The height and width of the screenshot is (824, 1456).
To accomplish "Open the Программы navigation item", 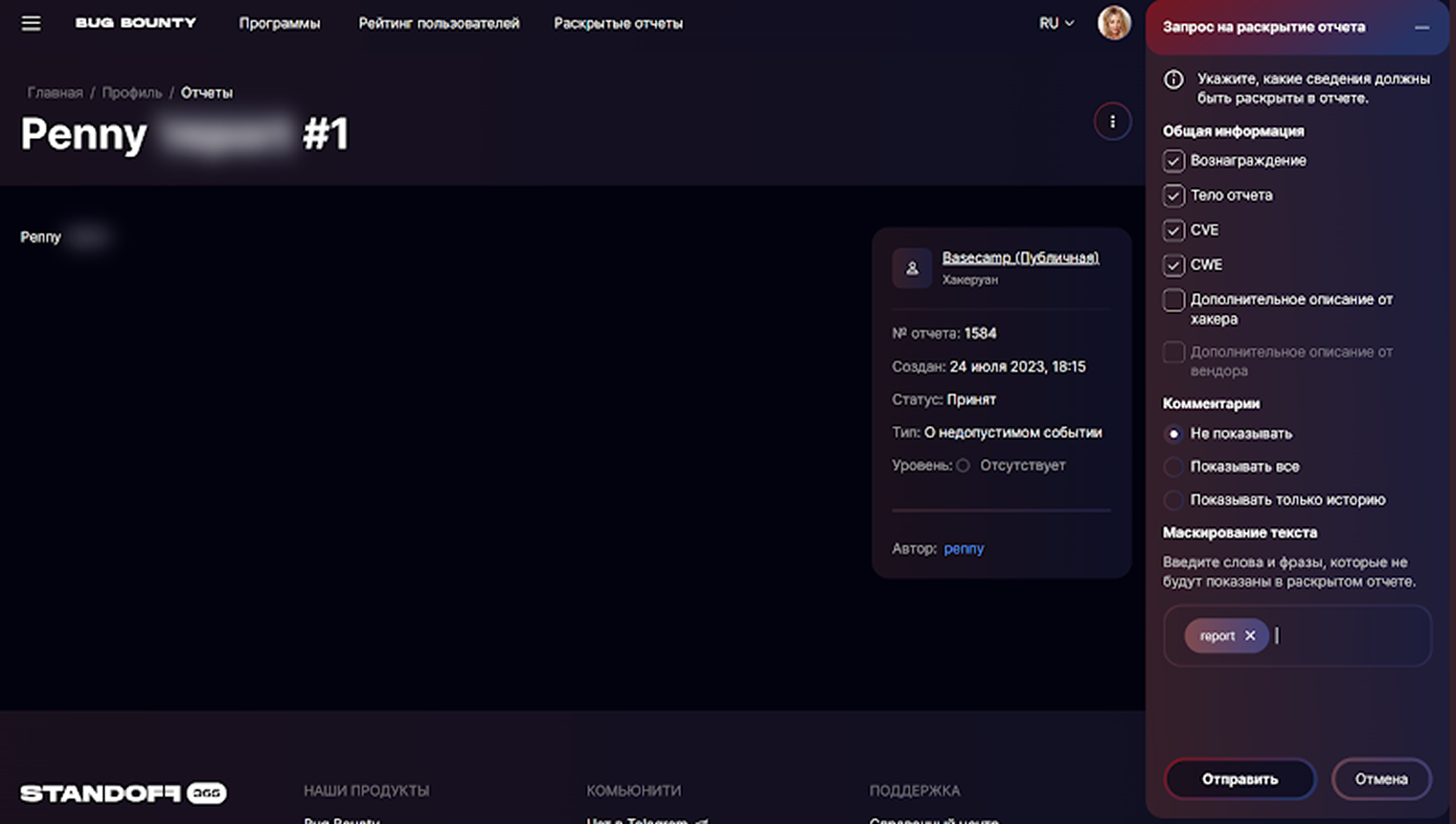I will (280, 23).
